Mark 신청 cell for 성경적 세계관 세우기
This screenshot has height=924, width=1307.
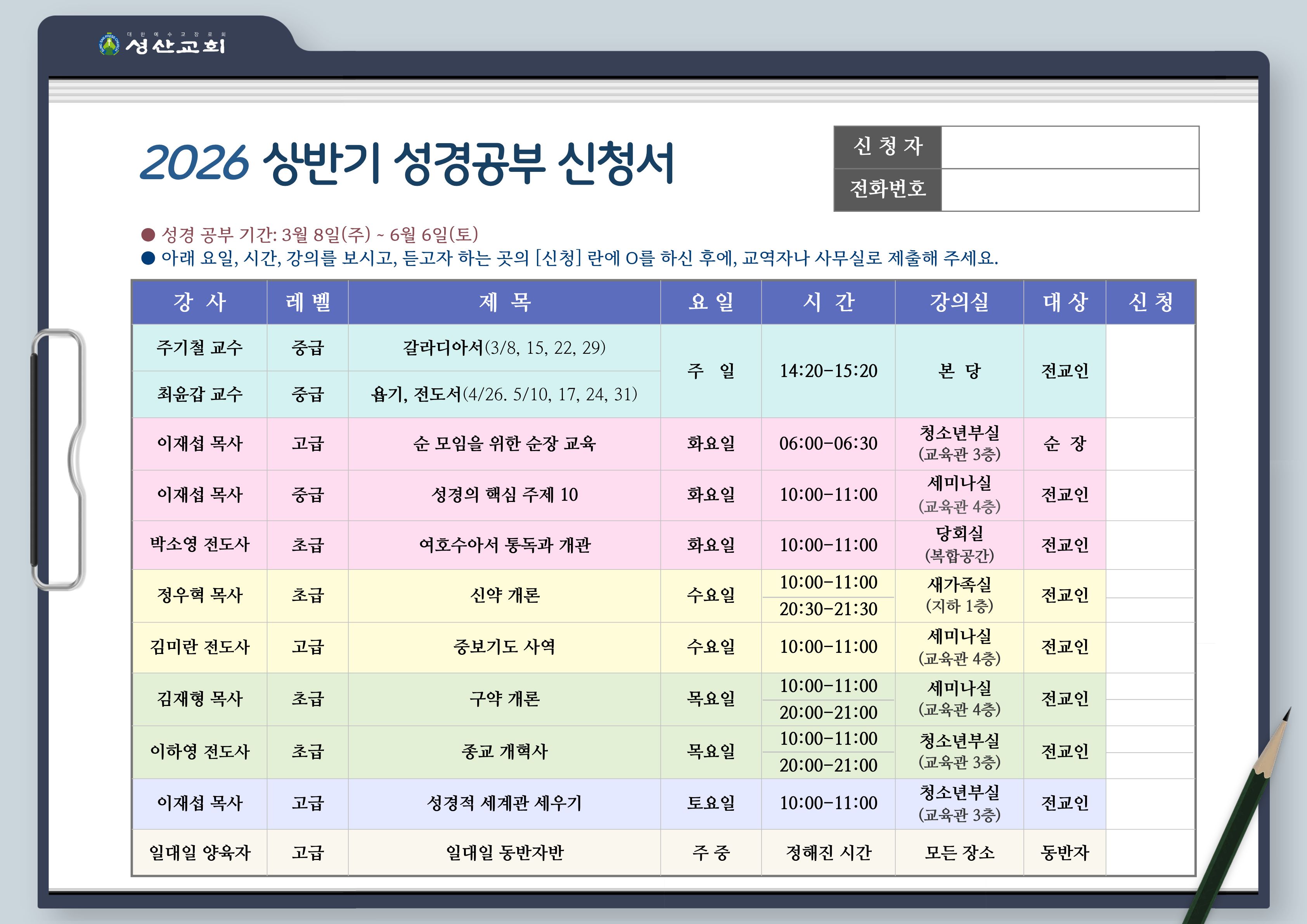click(x=1149, y=803)
